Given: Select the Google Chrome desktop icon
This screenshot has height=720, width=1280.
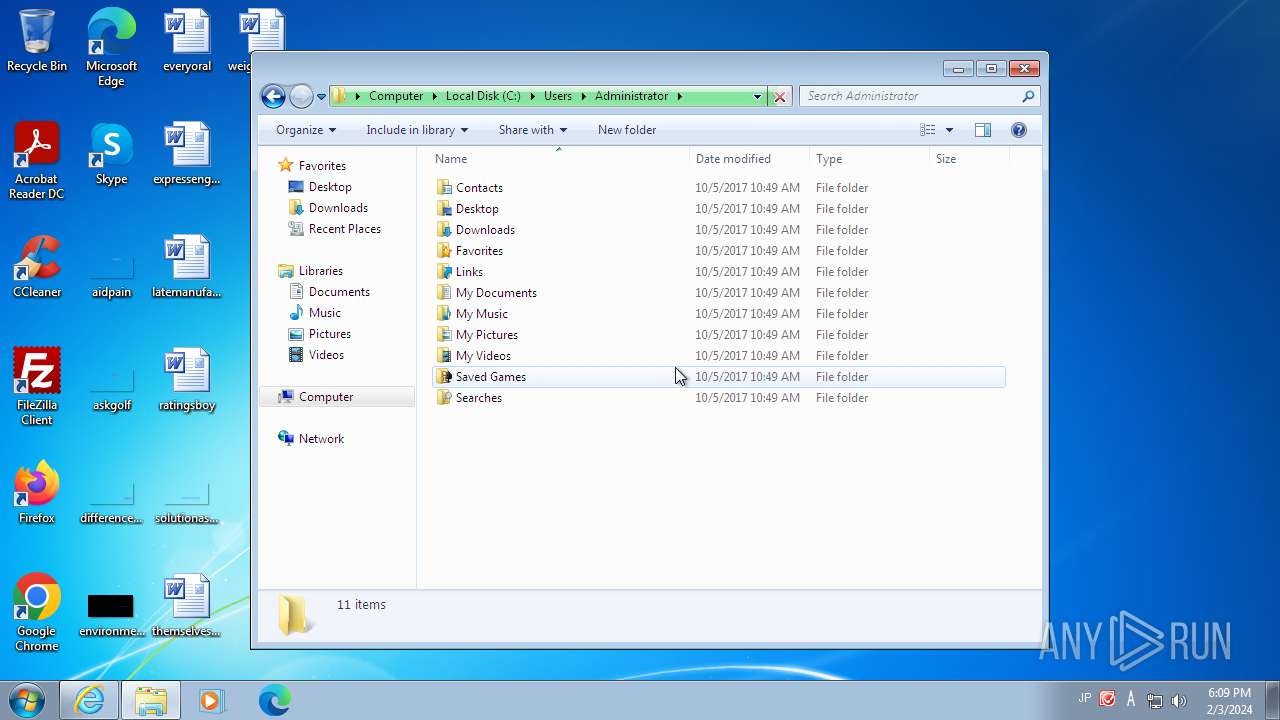Looking at the screenshot, I should (x=37, y=613).
